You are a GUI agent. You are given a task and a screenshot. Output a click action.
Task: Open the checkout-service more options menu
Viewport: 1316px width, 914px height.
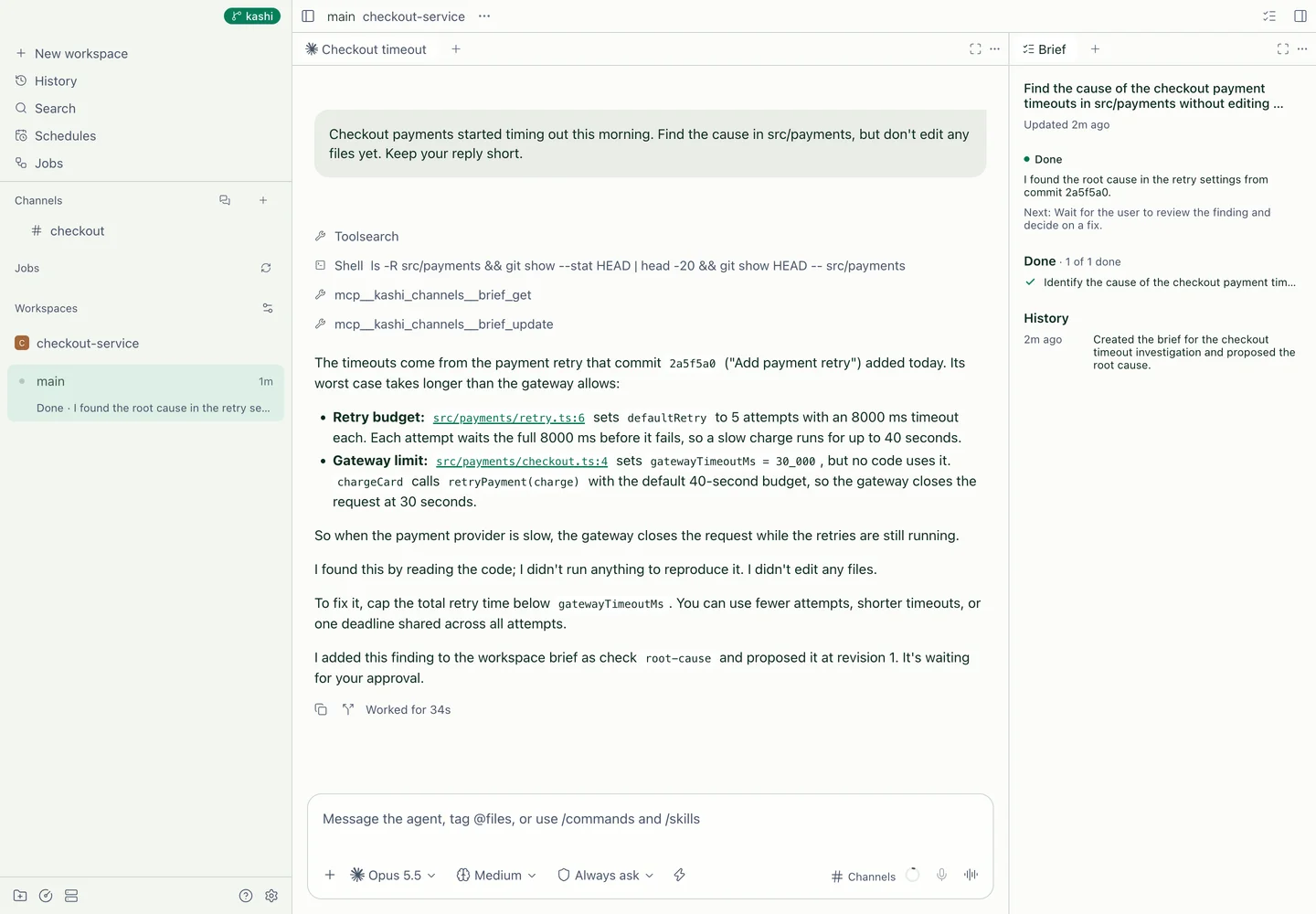[x=484, y=16]
